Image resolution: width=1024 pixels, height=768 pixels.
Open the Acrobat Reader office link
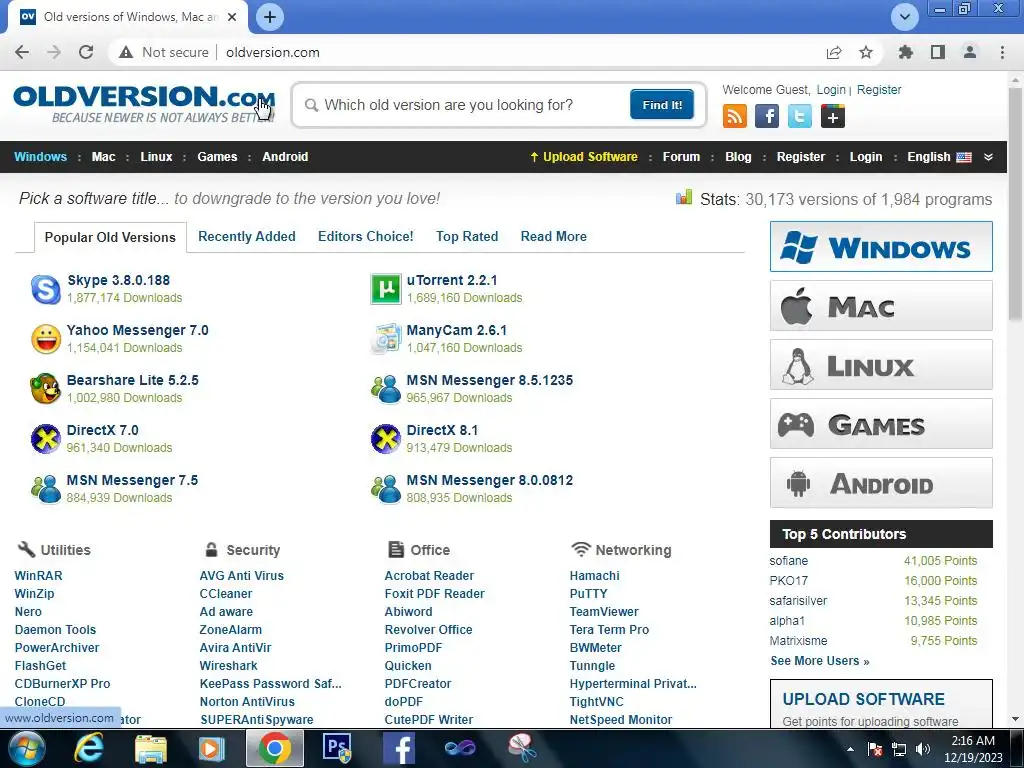click(x=429, y=576)
